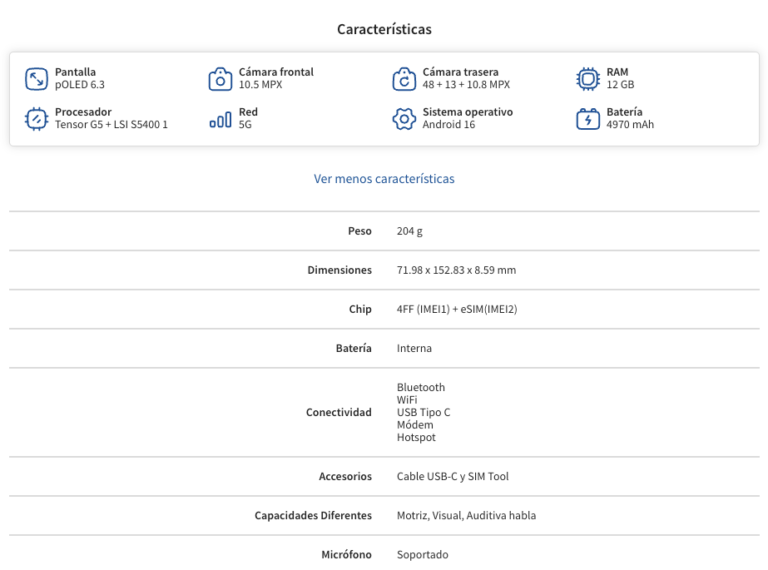Click the Conectividad row label

(x=338, y=412)
